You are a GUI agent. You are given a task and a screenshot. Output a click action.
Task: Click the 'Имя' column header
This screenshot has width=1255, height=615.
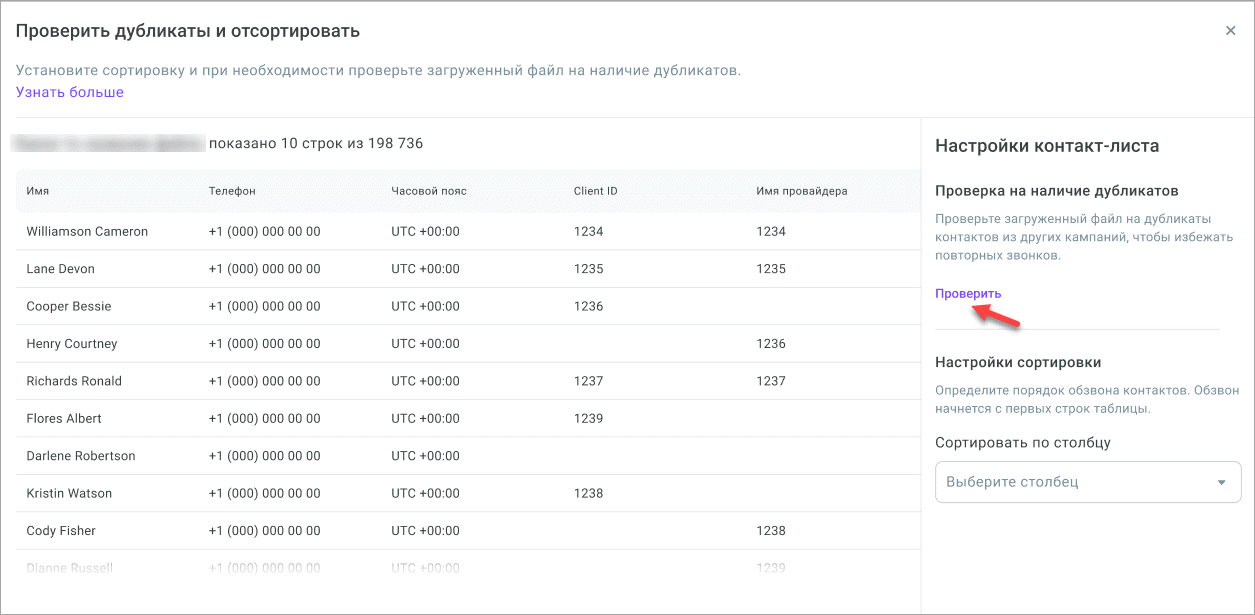point(38,191)
